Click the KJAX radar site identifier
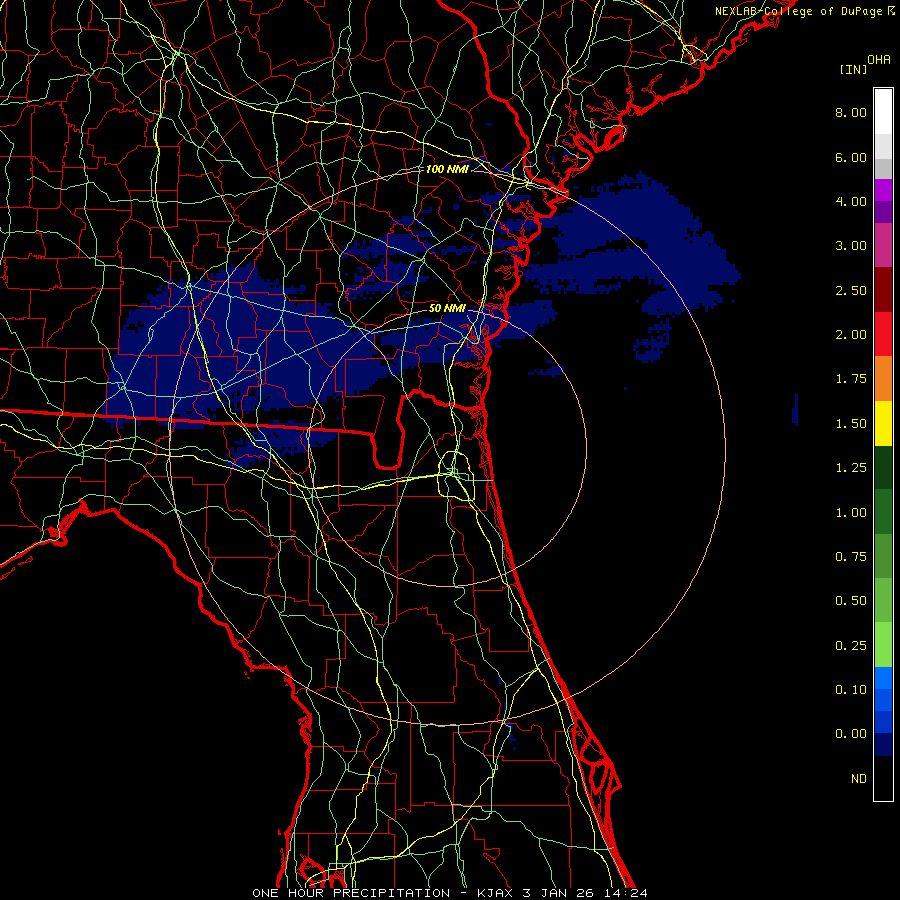900x900 pixels. (496, 893)
